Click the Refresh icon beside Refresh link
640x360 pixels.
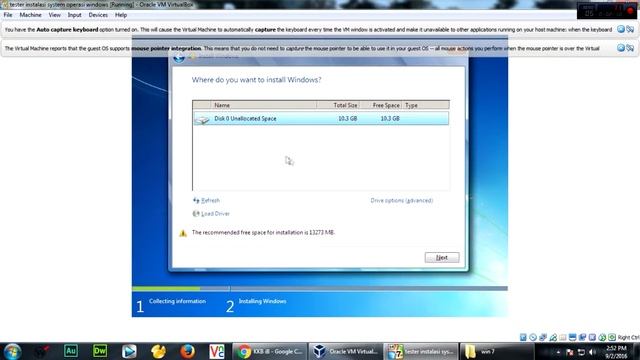[x=196, y=200]
